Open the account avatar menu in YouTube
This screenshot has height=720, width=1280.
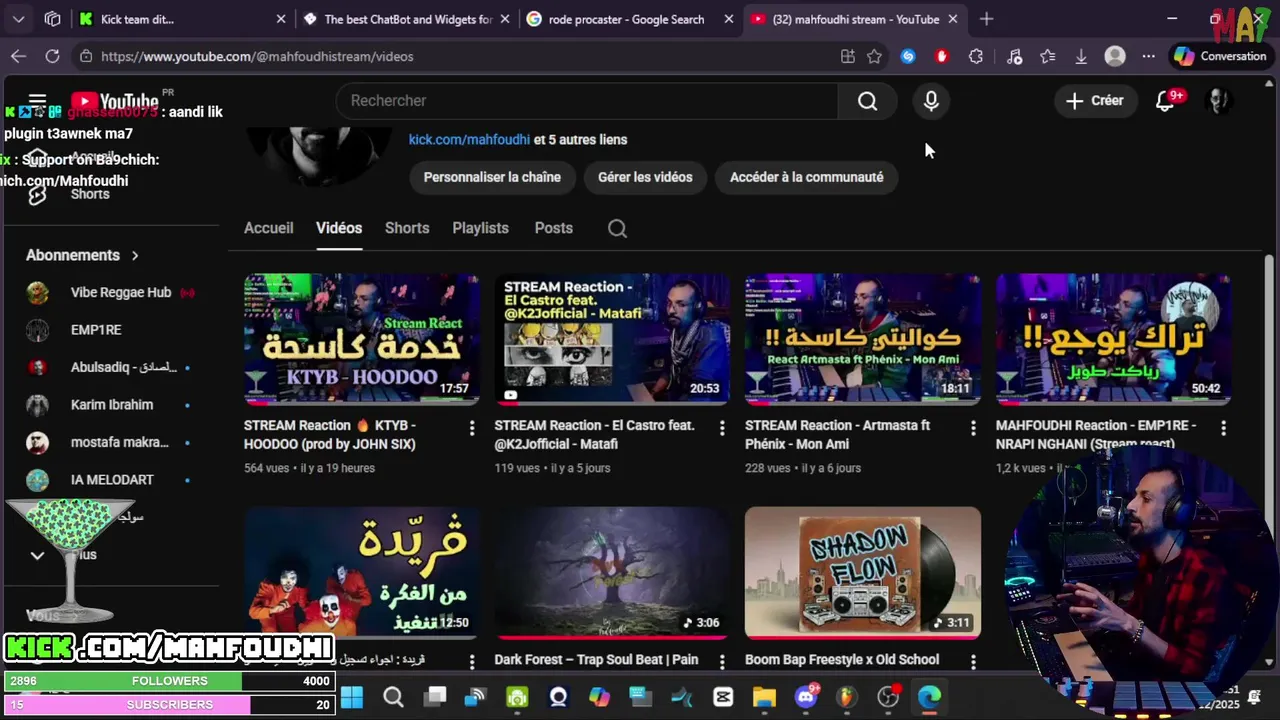click(1218, 100)
